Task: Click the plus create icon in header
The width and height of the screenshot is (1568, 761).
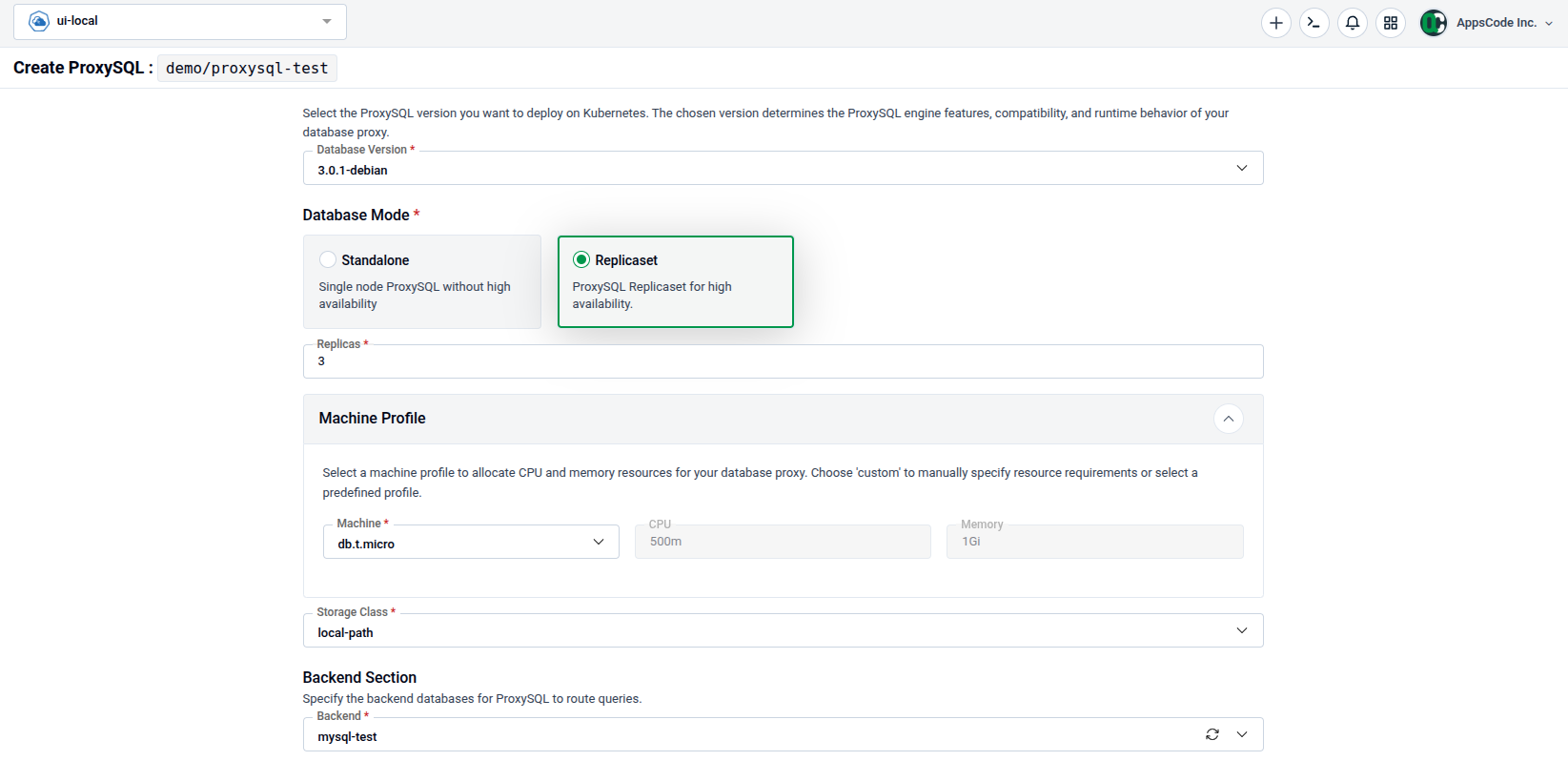Action: click(x=1275, y=23)
